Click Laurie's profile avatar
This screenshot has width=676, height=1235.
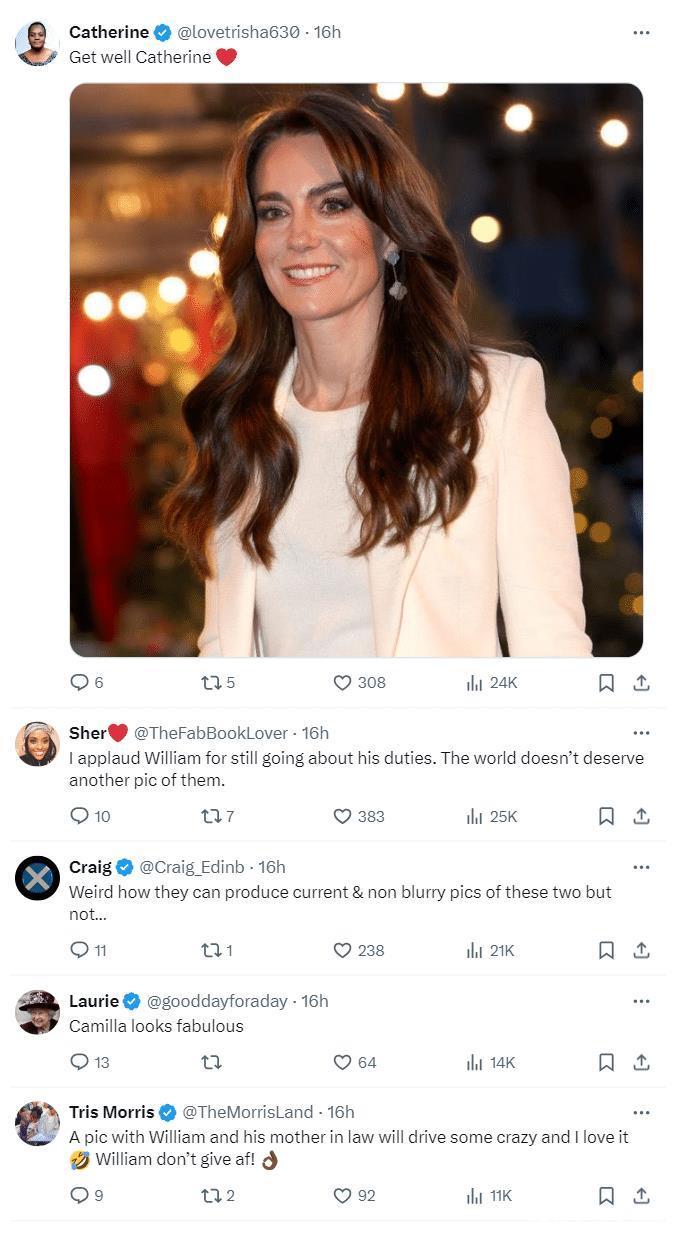pyautogui.click(x=38, y=1012)
